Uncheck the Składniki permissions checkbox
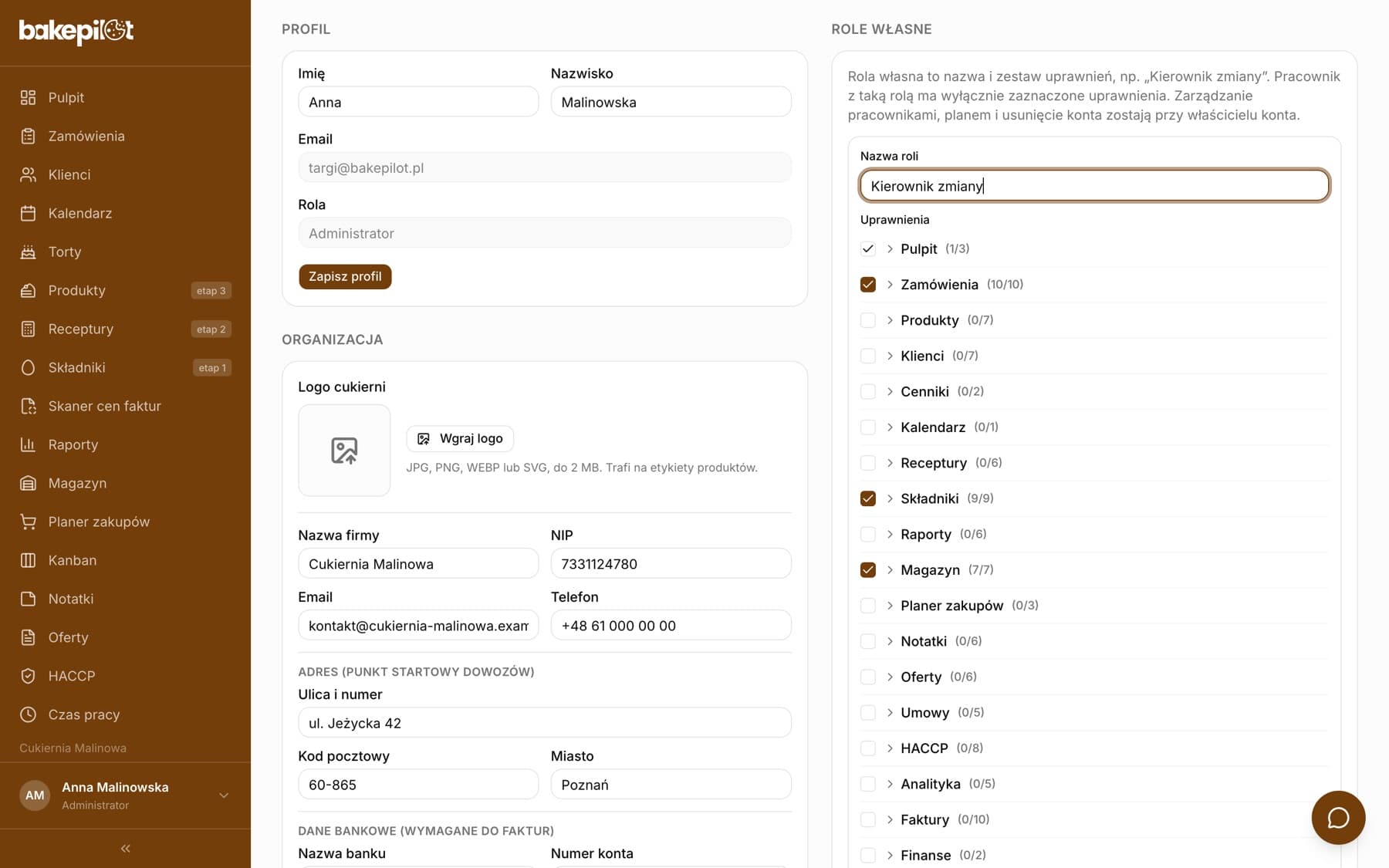The height and width of the screenshot is (868, 1389). 868,498
